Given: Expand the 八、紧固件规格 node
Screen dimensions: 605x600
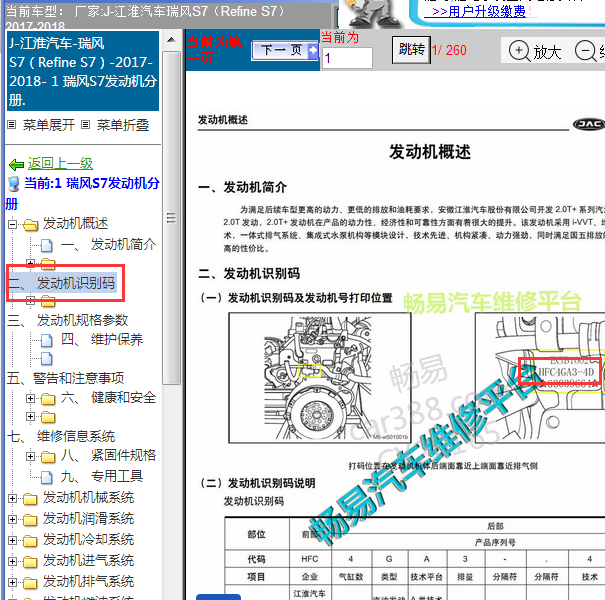Looking at the screenshot, I should coord(30,456).
